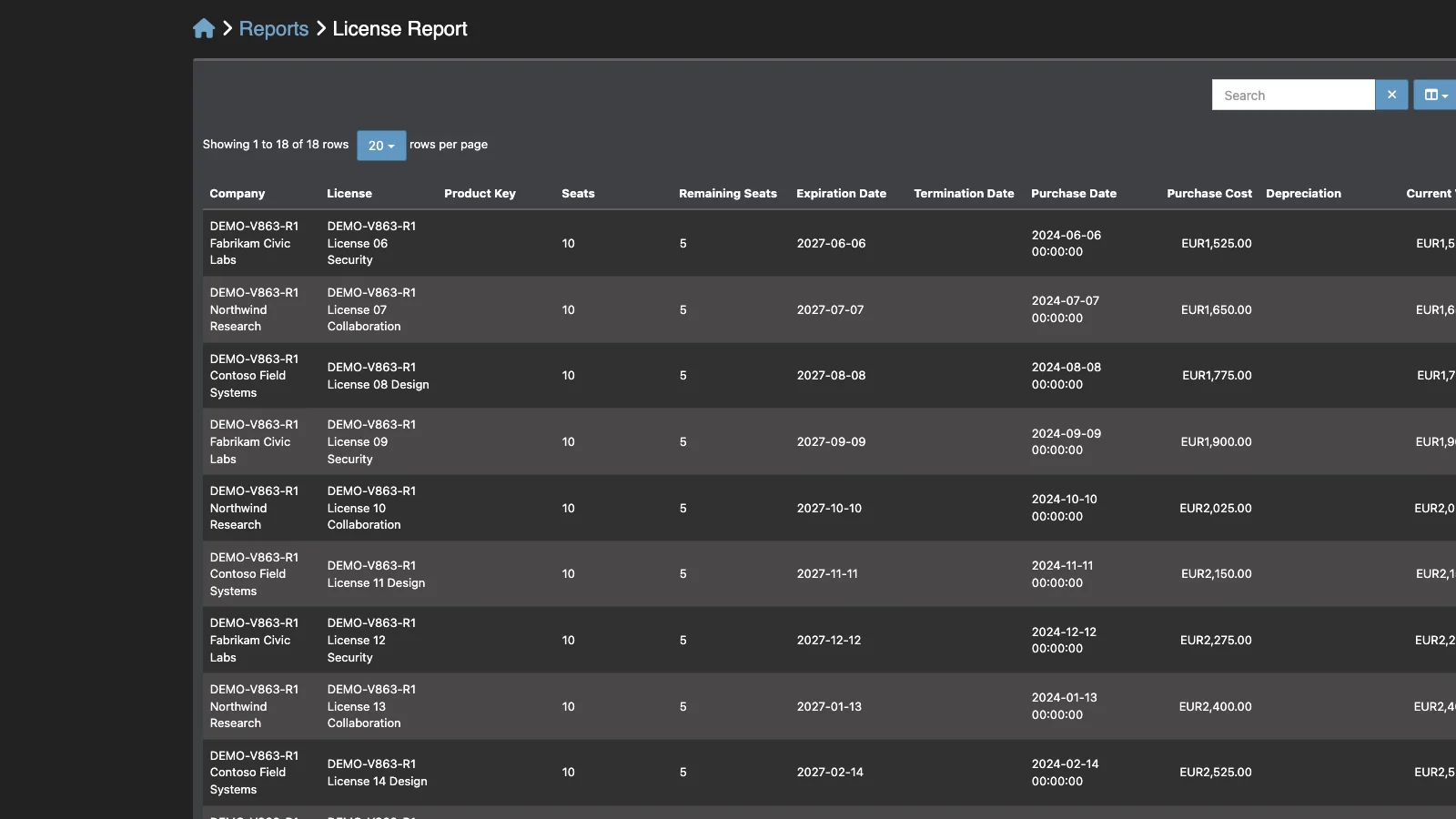
Task: Click purchase date 2024-12-12 00:00:00
Action: [x=1064, y=641]
